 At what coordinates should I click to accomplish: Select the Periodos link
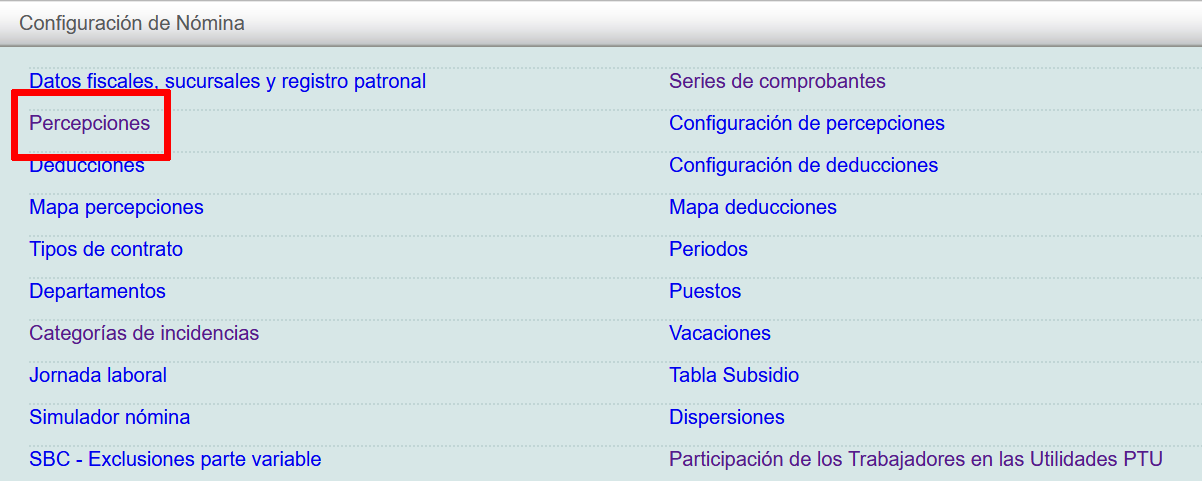pyautogui.click(x=708, y=249)
